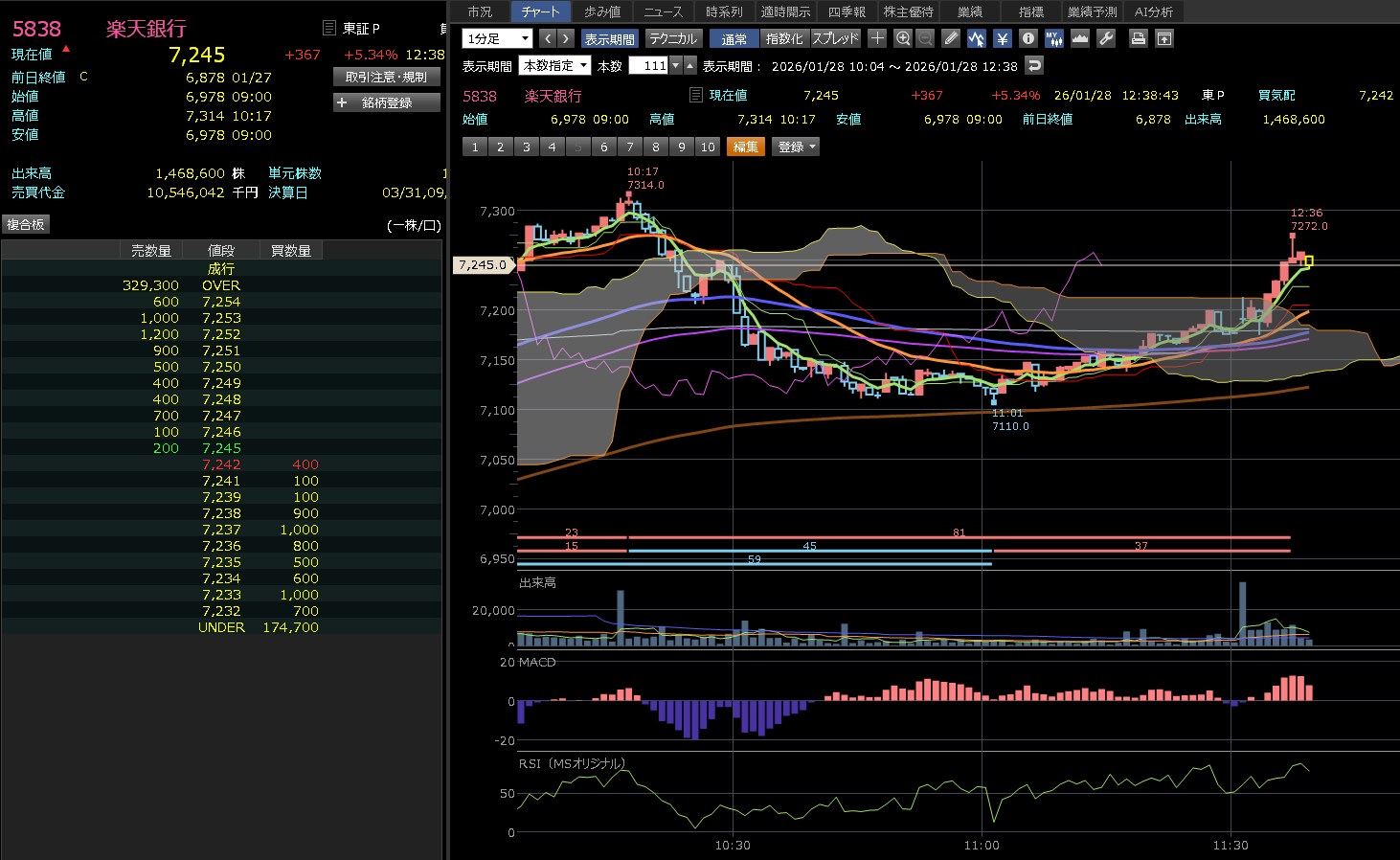Switch chart scale to 指数化 mode

click(x=784, y=38)
